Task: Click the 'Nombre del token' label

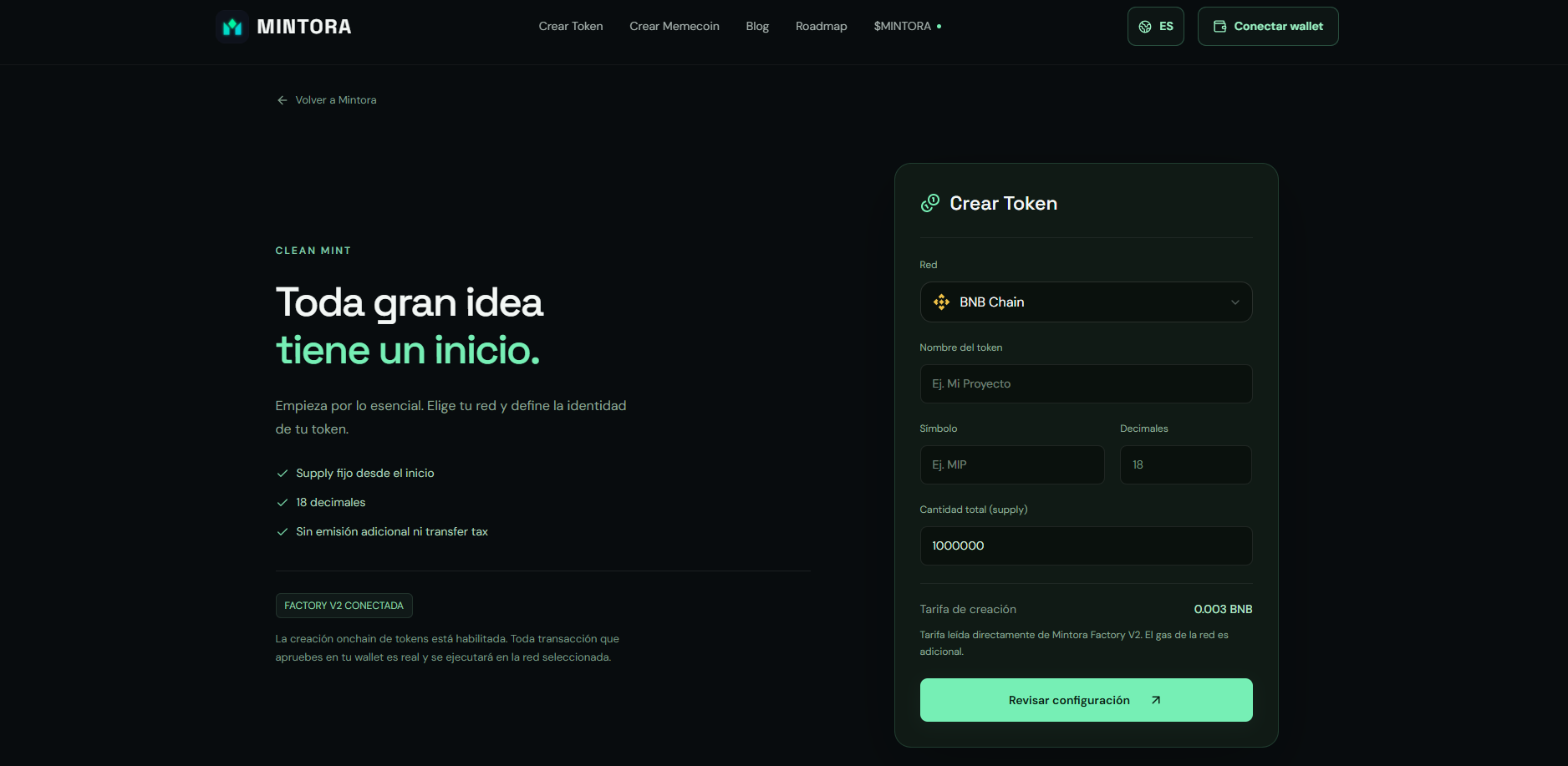Action: [961, 347]
